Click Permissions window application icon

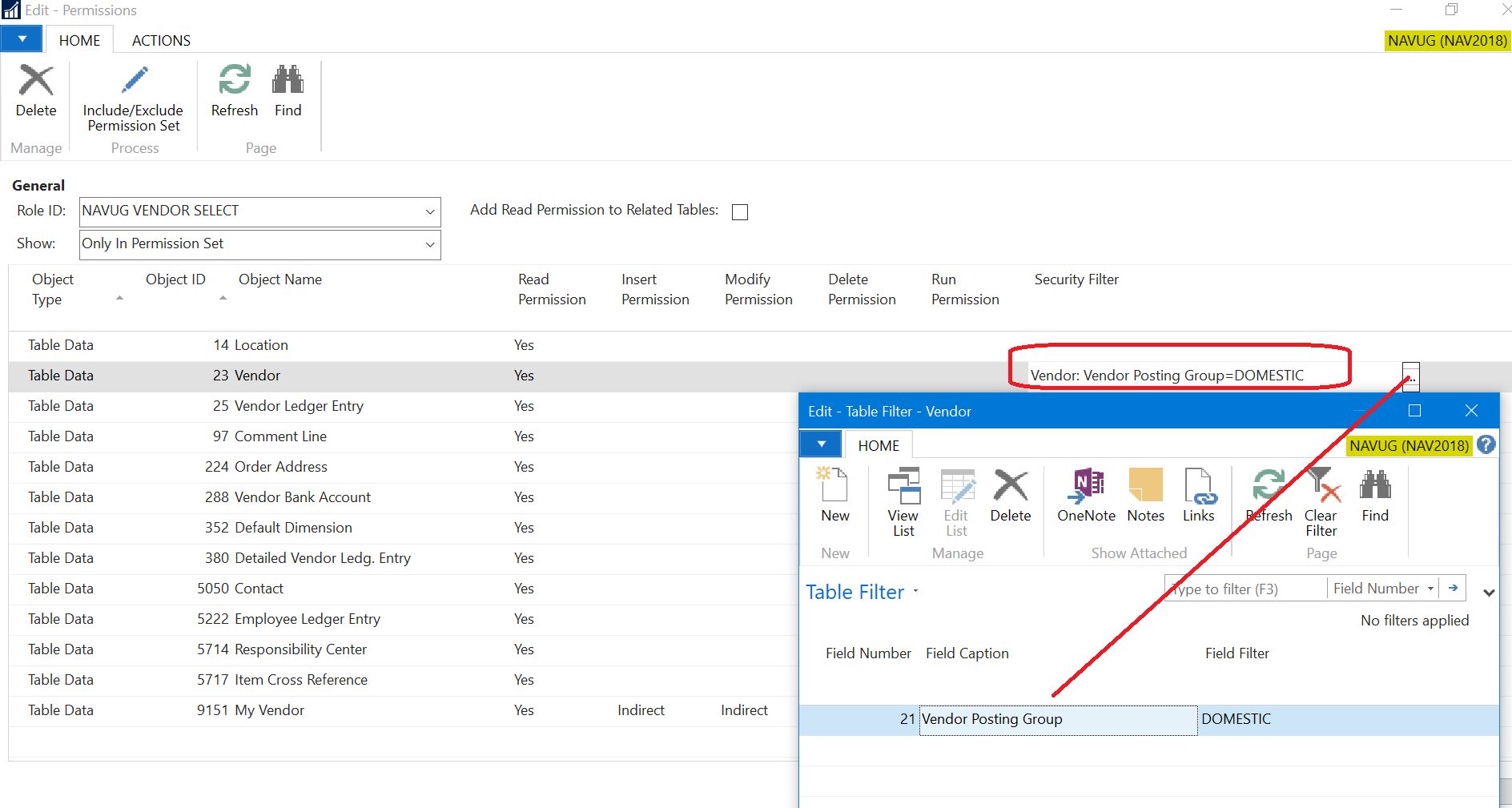coord(11,10)
